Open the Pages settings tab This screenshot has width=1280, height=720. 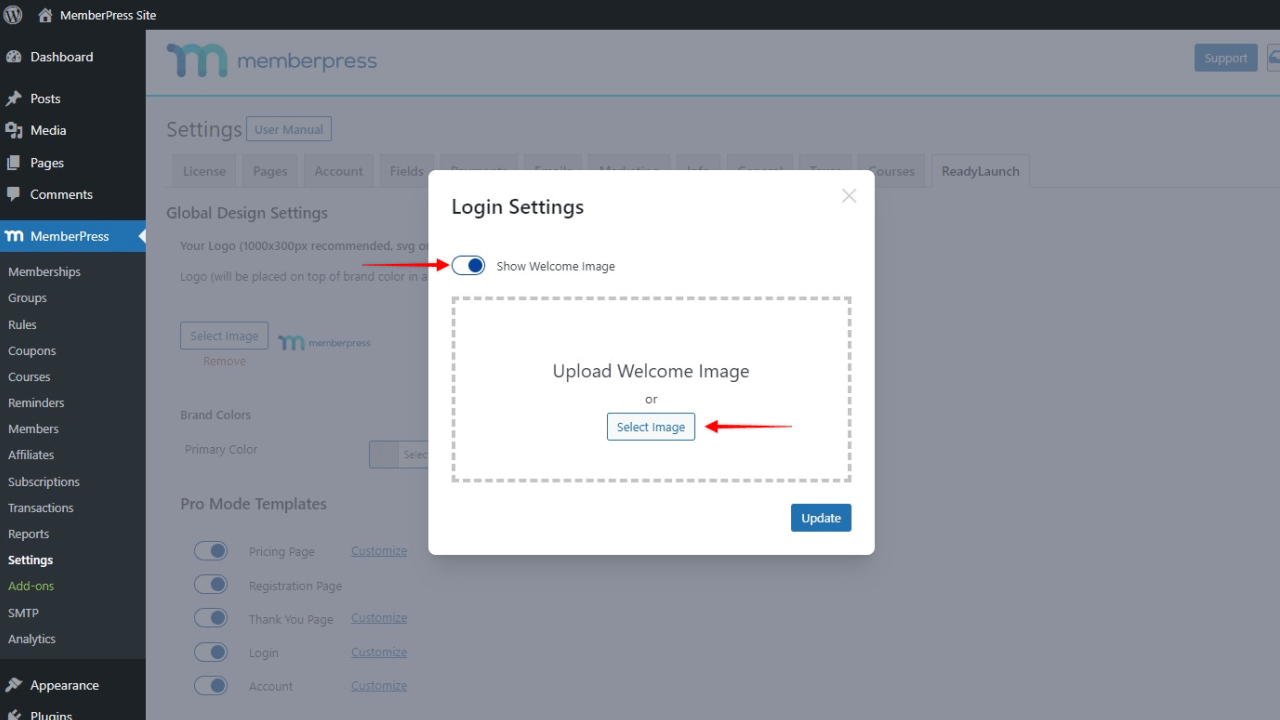click(x=270, y=171)
